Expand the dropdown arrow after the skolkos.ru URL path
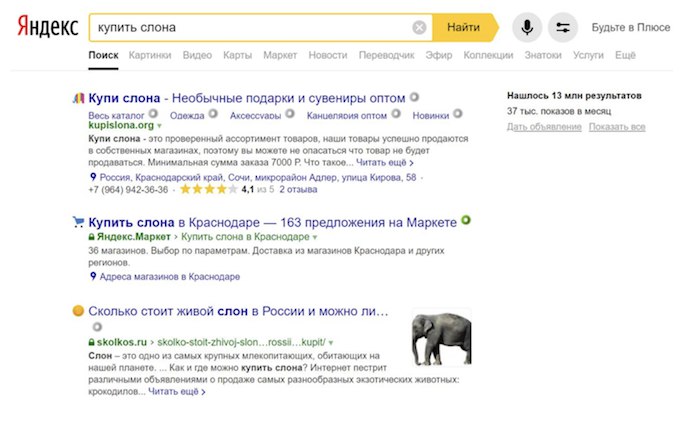The height and width of the screenshot is (424, 700). tap(331, 343)
